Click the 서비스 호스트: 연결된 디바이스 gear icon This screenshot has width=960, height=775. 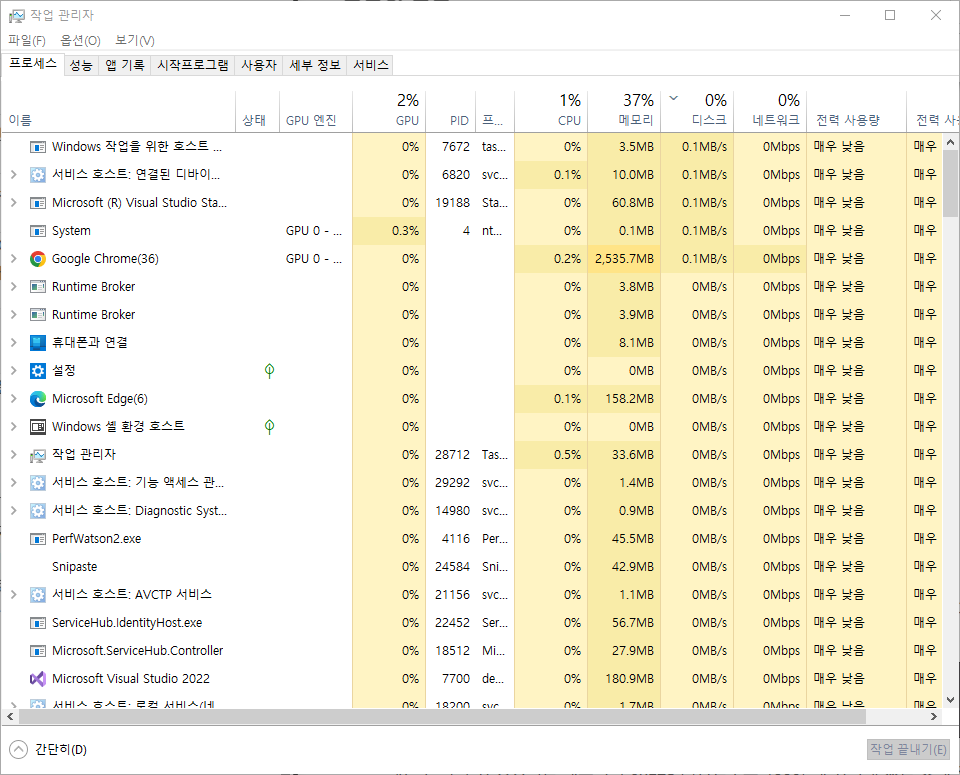coord(38,175)
